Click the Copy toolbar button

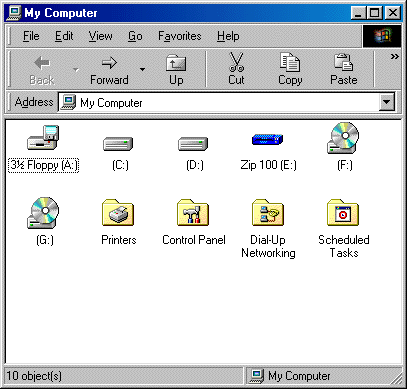(290, 69)
